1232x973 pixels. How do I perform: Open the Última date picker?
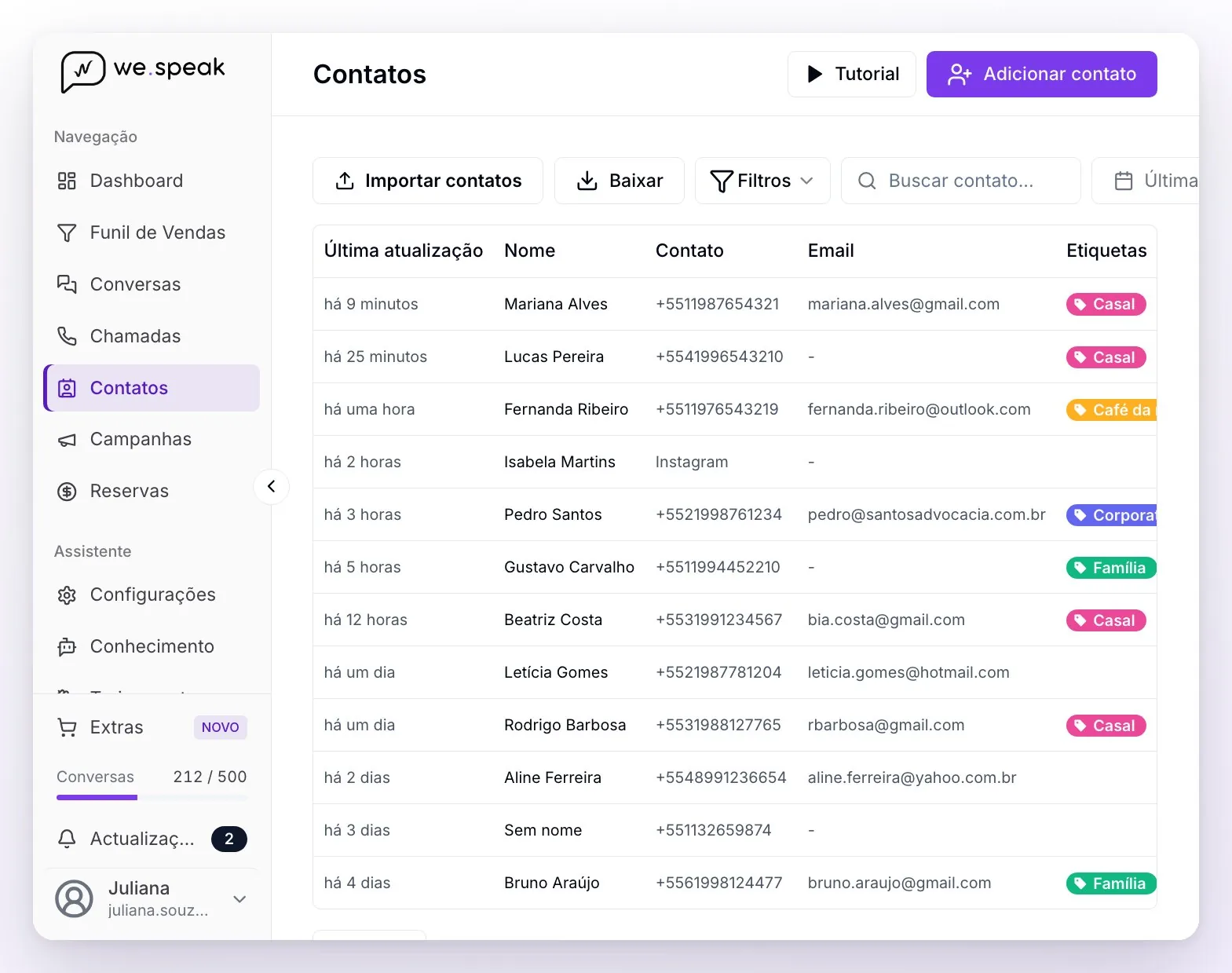1146,181
